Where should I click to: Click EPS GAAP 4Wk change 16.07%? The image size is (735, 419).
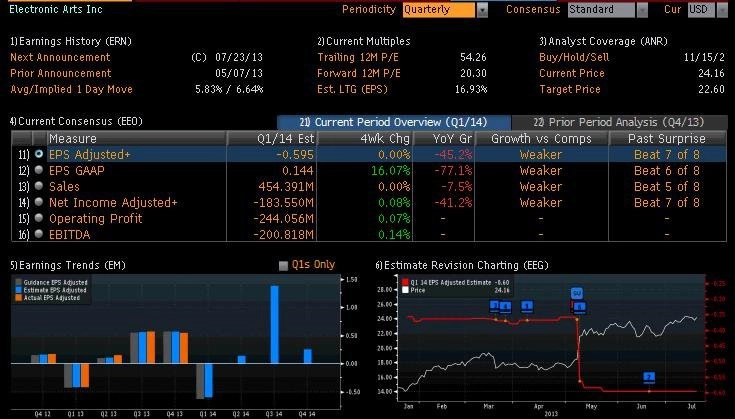tap(390, 171)
